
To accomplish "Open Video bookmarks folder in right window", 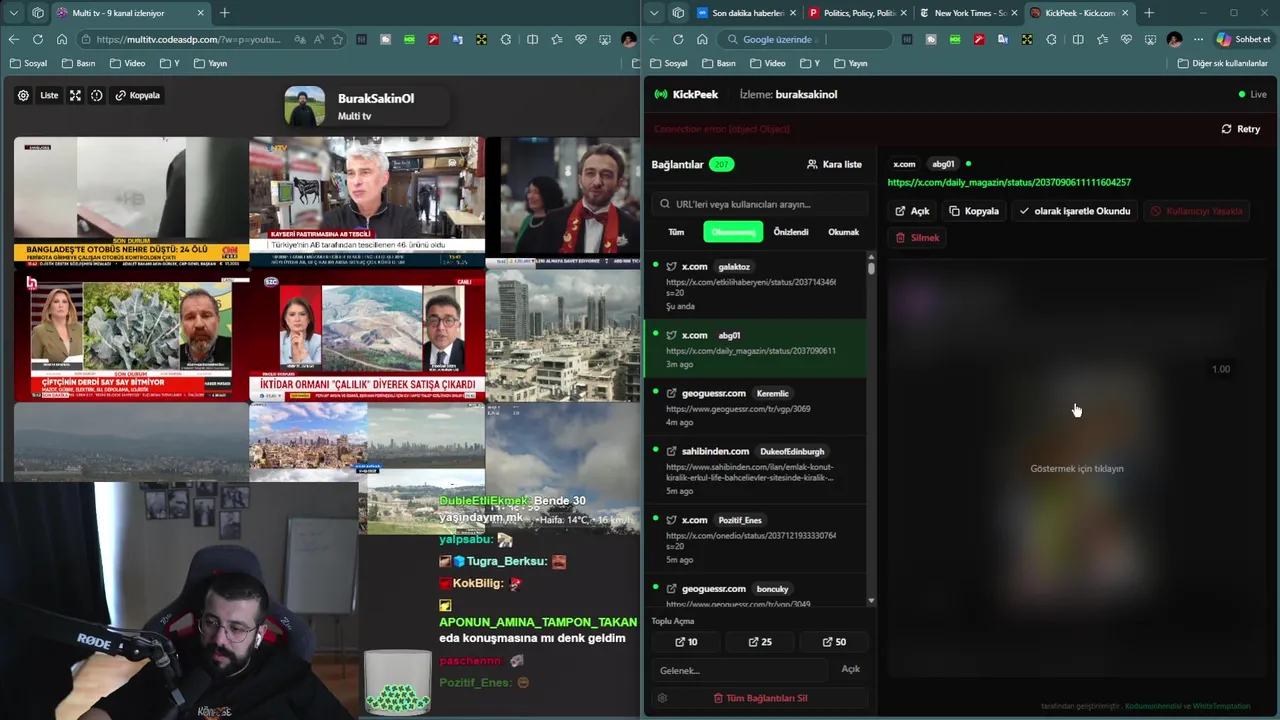I will pos(768,63).
